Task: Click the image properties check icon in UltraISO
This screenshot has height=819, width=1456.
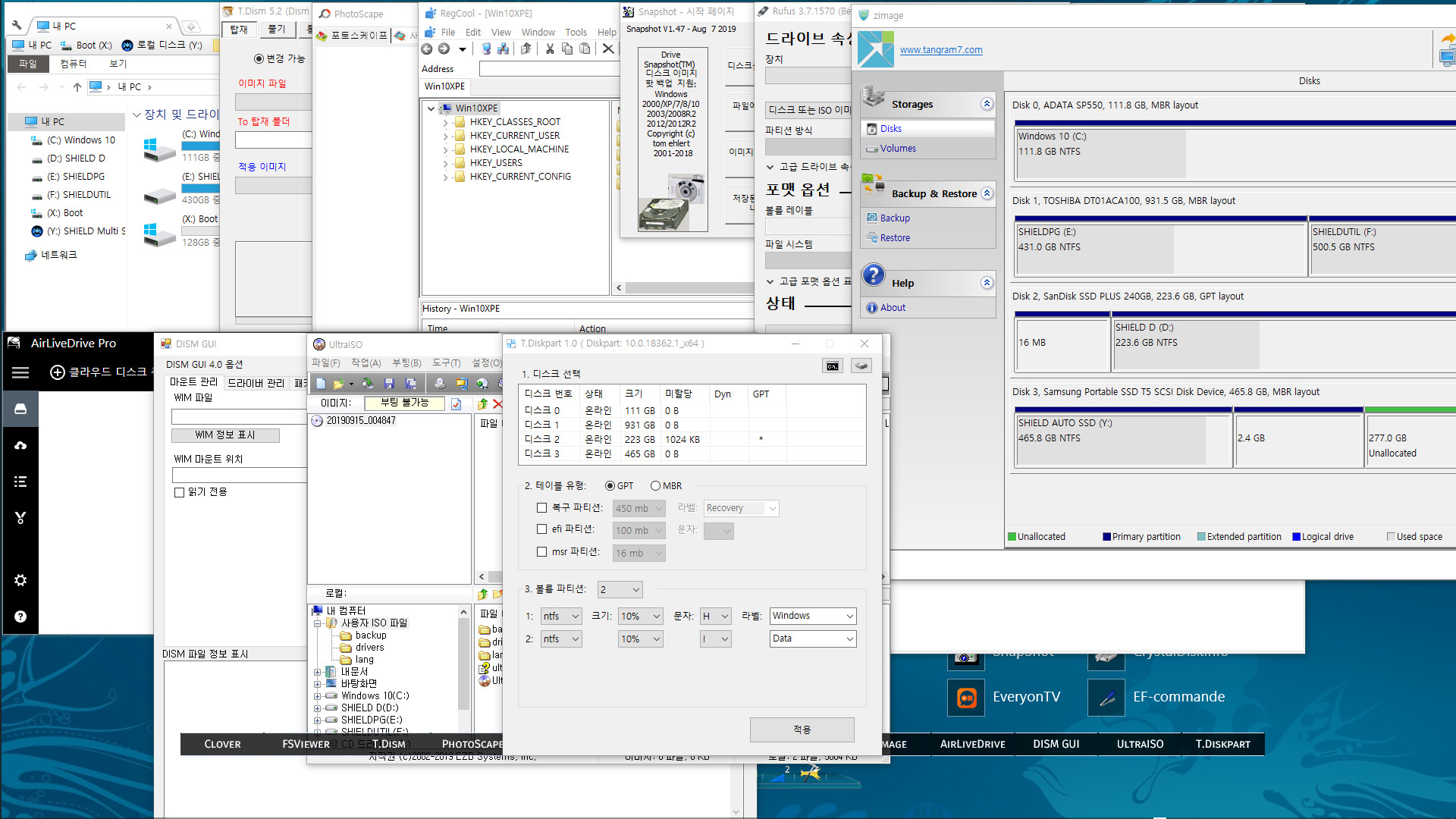Action: (x=456, y=404)
